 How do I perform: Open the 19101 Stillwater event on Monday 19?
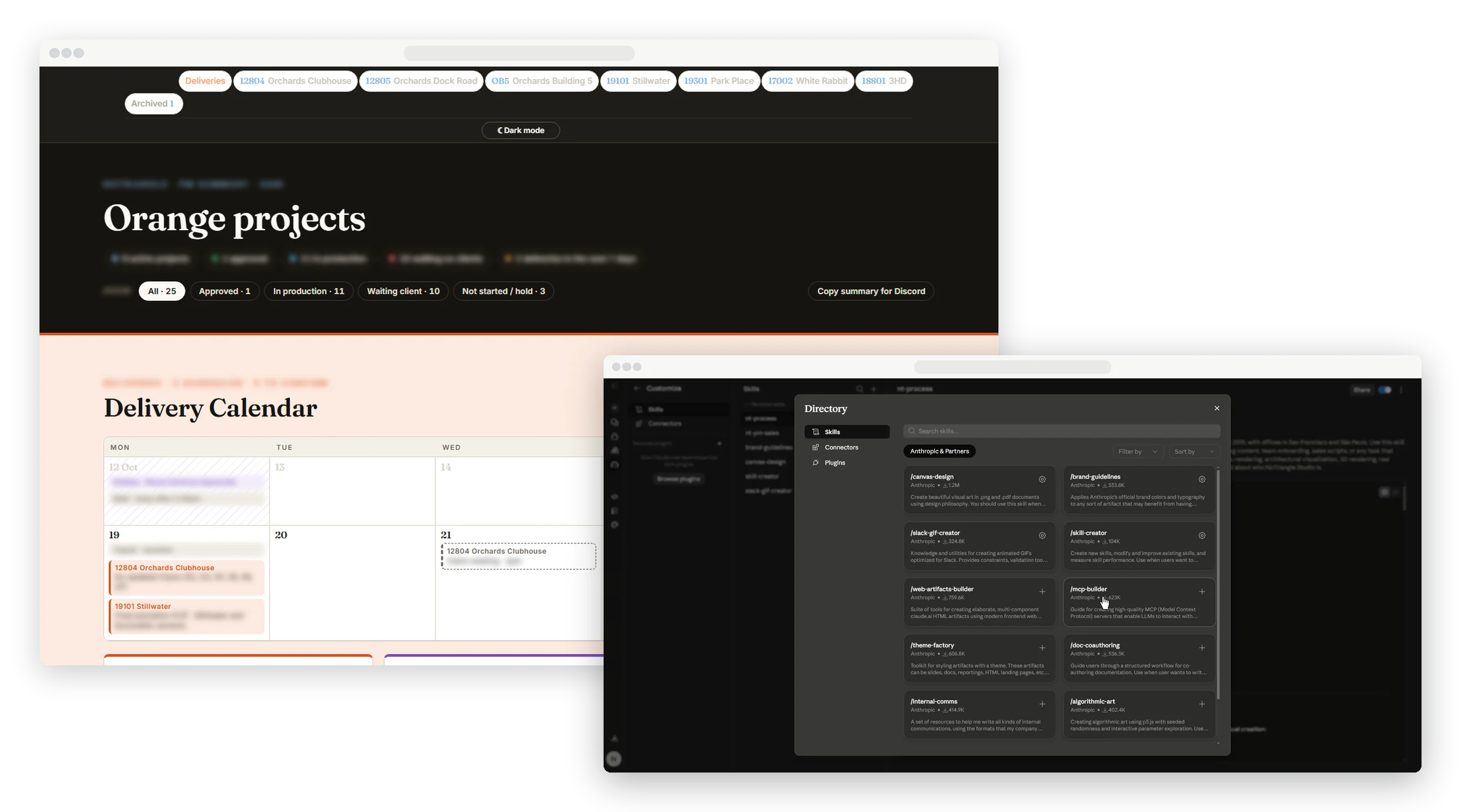(x=187, y=616)
